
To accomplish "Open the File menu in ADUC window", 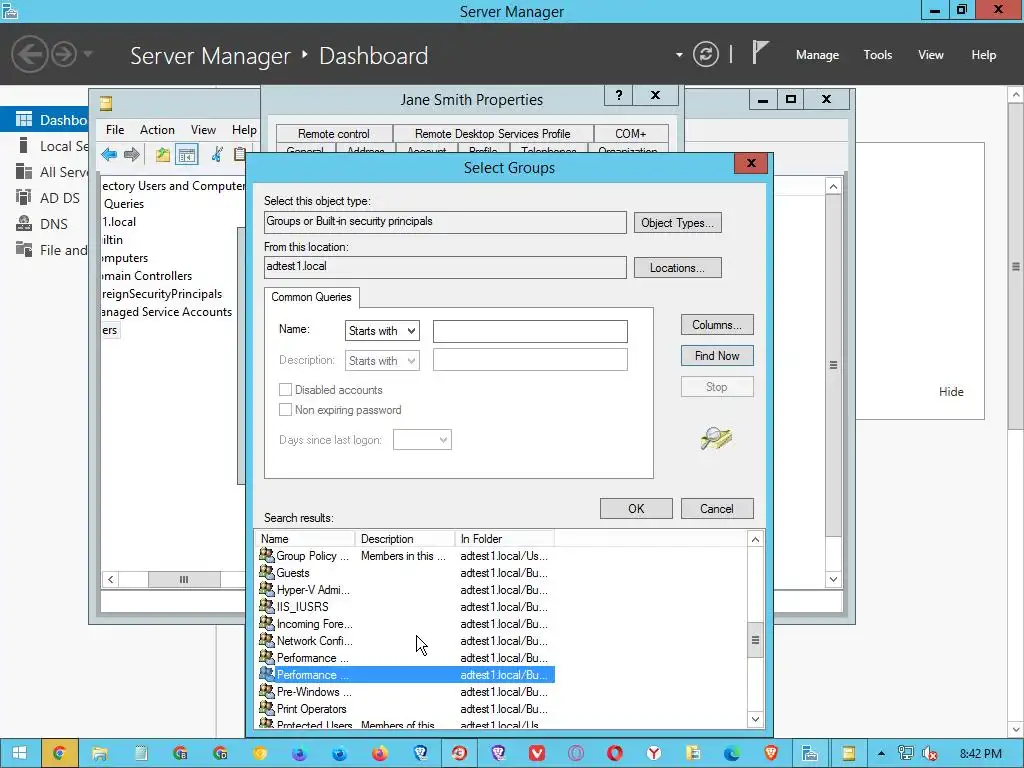I will coord(115,129).
